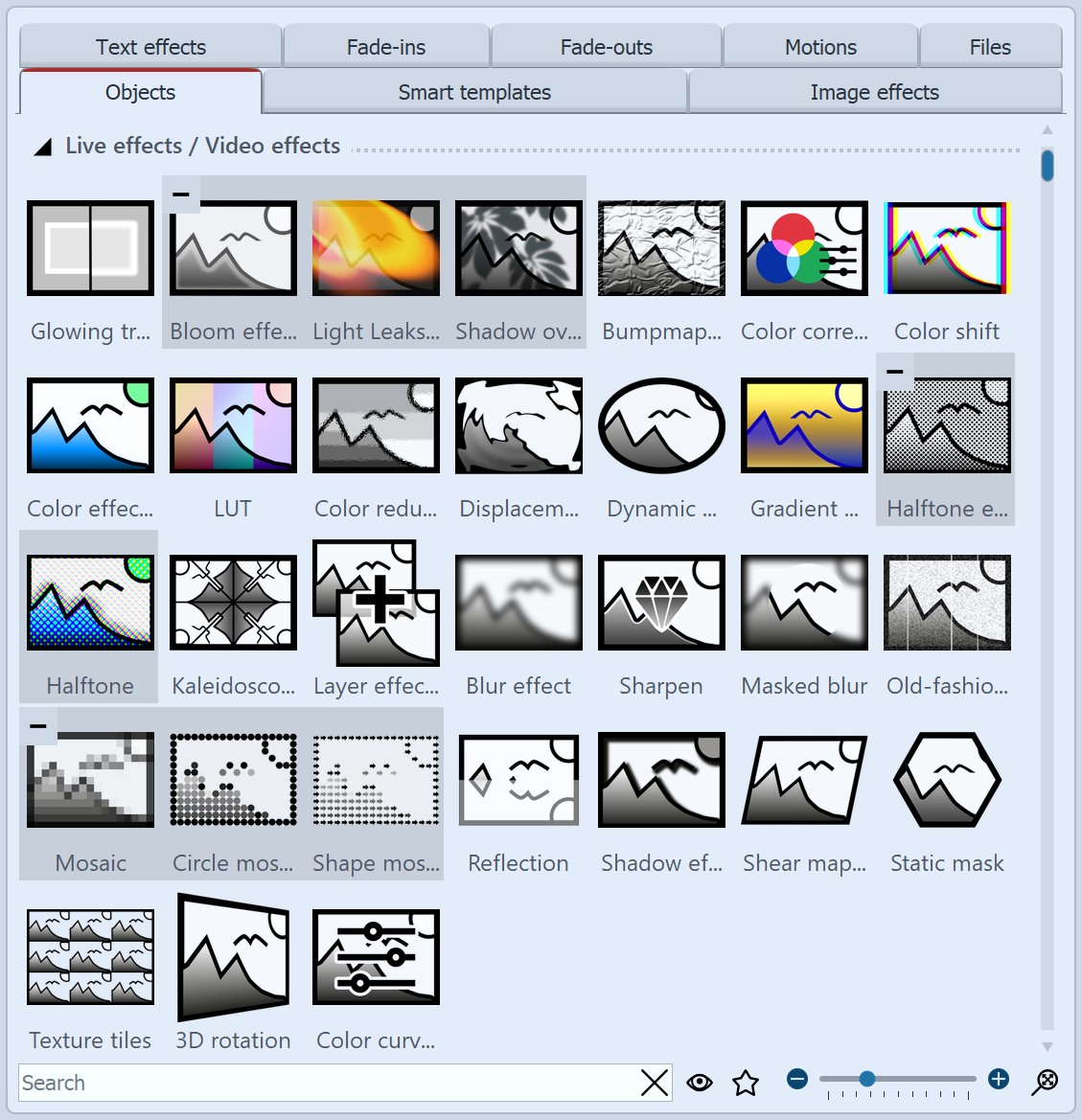Open the Color curves effect
The height and width of the screenshot is (1120, 1082).
click(x=376, y=956)
